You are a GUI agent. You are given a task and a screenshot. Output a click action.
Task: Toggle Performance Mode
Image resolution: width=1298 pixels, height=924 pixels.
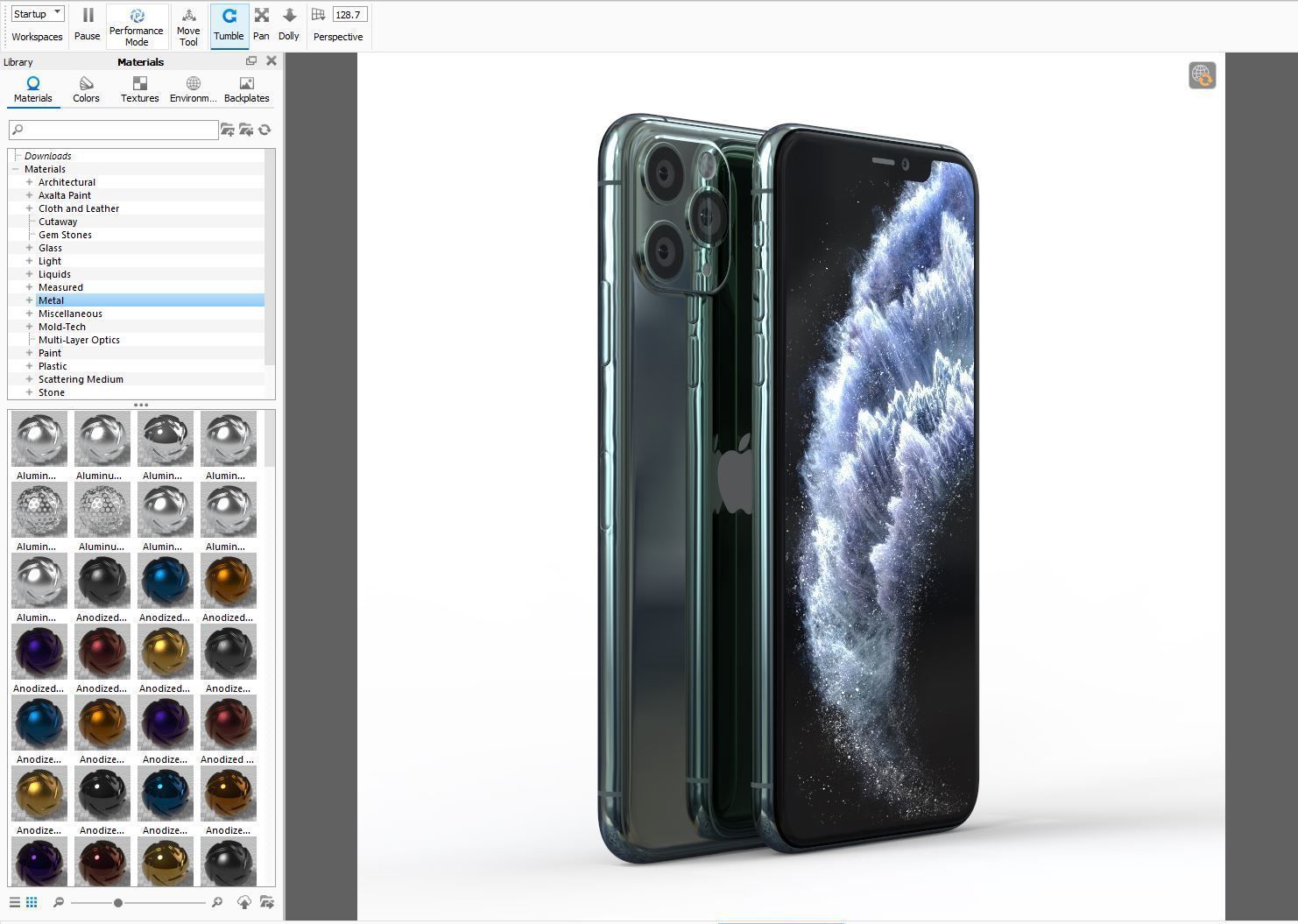coord(137,26)
